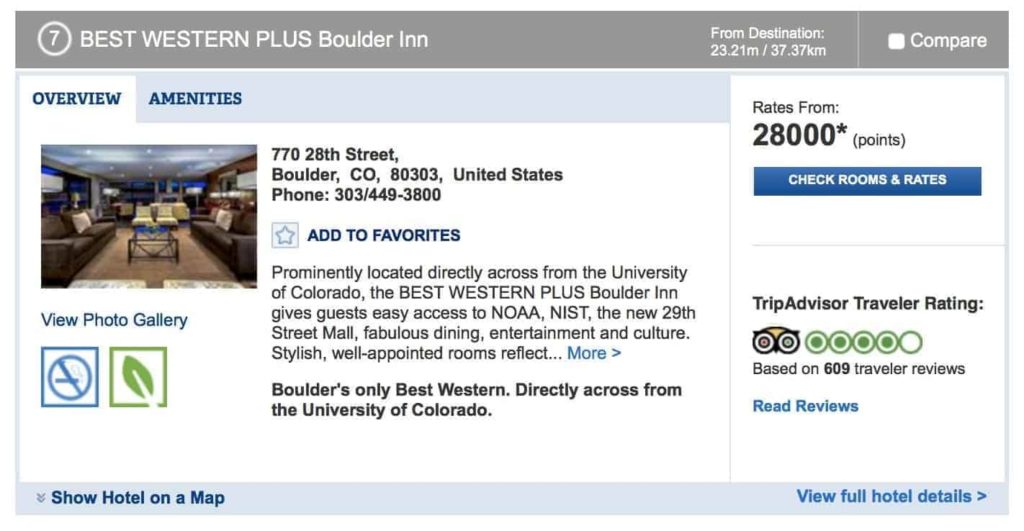The height and width of the screenshot is (531, 1024).
Task: Expand Show Hotel on a Map
Action: pos(138,498)
